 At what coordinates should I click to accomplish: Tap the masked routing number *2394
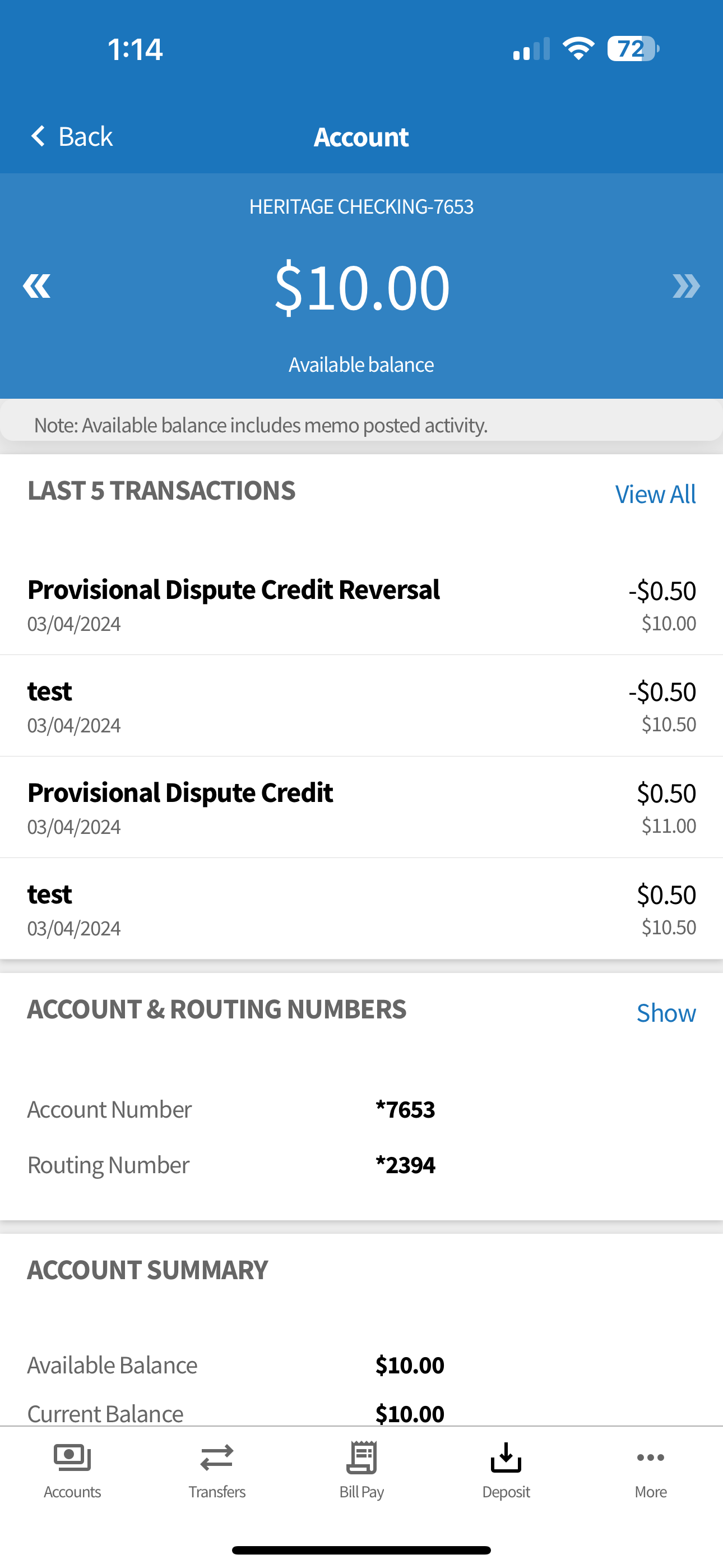pyautogui.click(x=405, y=1165)
